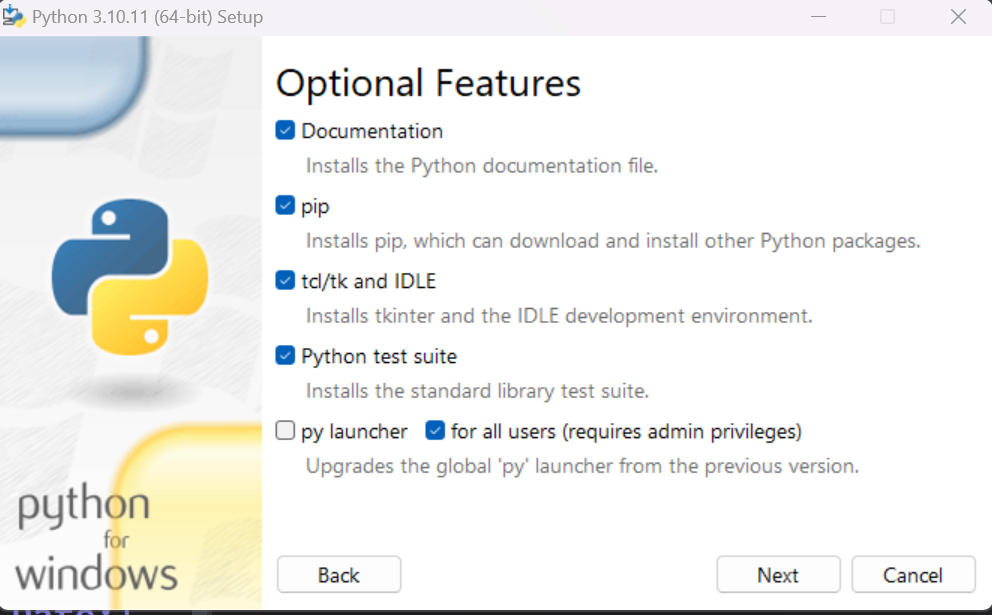The height and width of the screenshot is (615, 992).
Task: Click the Python installer icon in title bar
Action: [x=14, y=17]
